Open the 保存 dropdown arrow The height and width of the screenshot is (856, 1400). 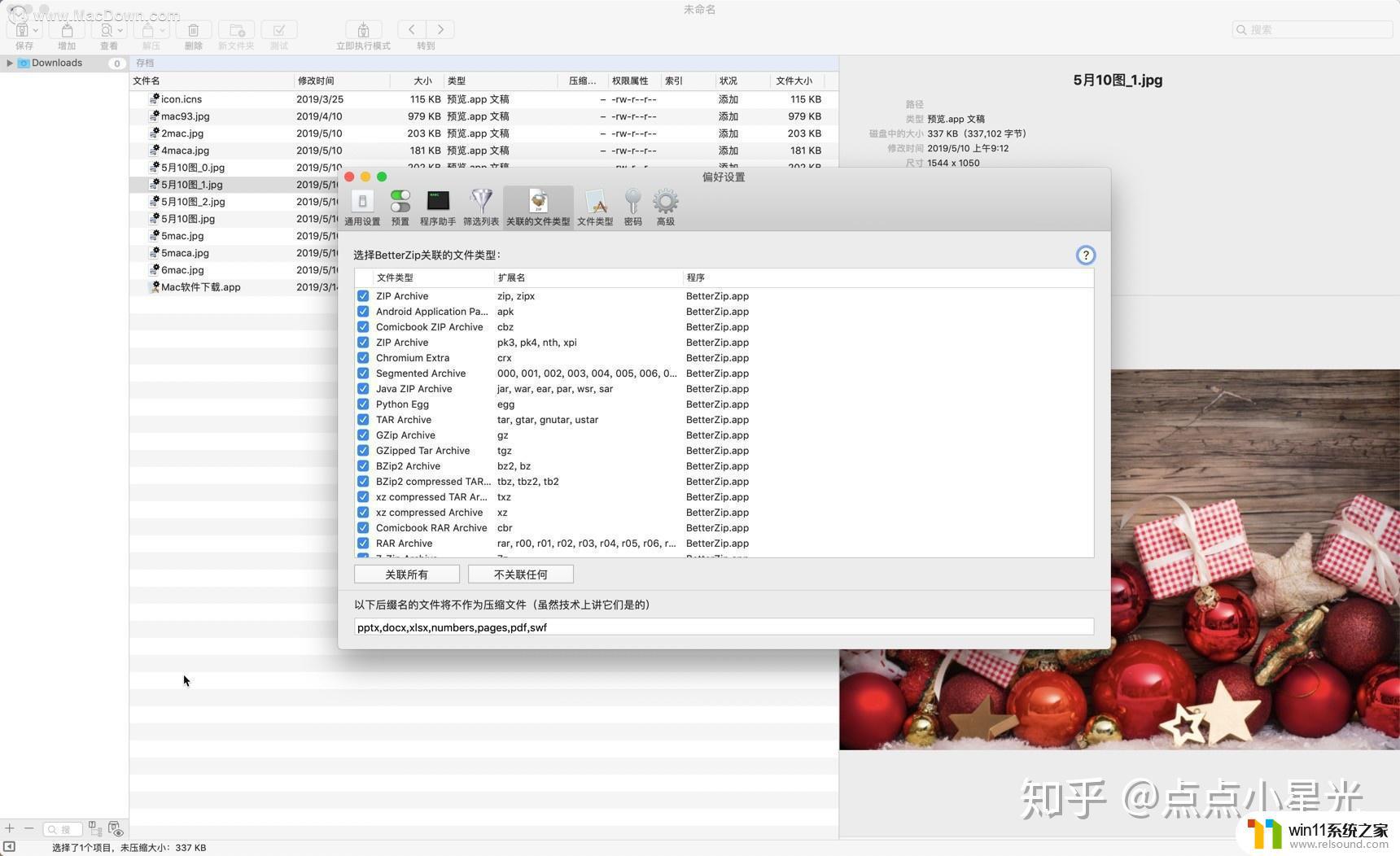36,30
